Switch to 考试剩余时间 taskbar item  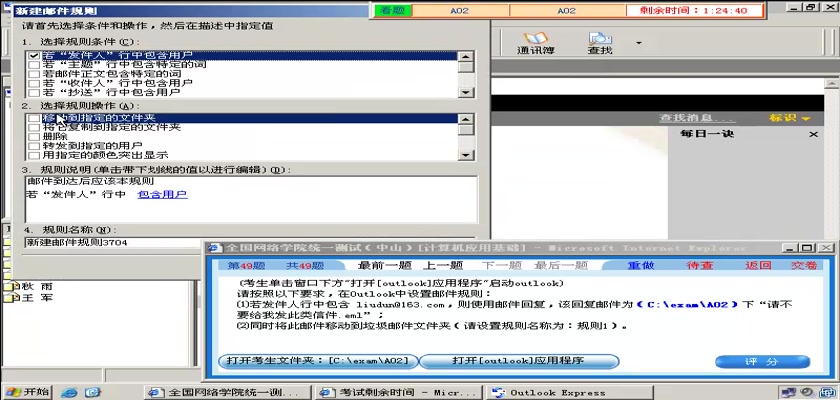398,393
